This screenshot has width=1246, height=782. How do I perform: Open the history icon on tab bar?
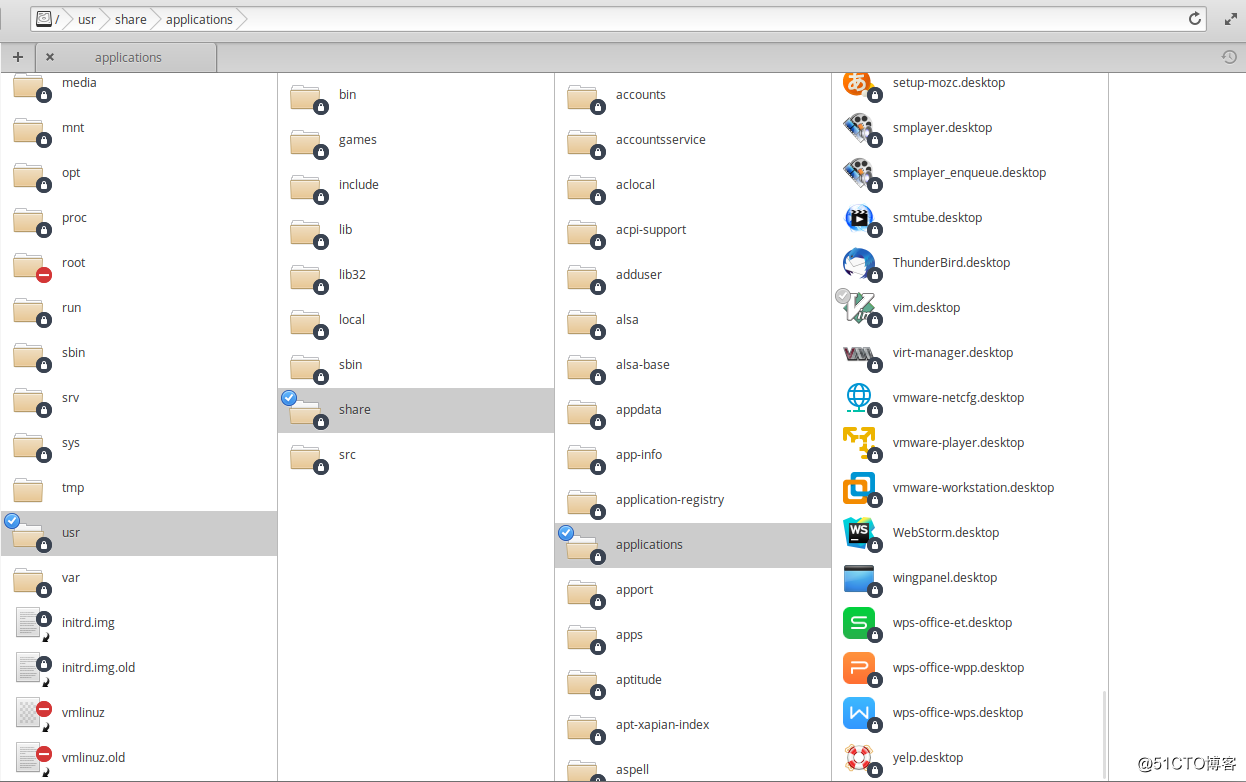(1229, 57)
